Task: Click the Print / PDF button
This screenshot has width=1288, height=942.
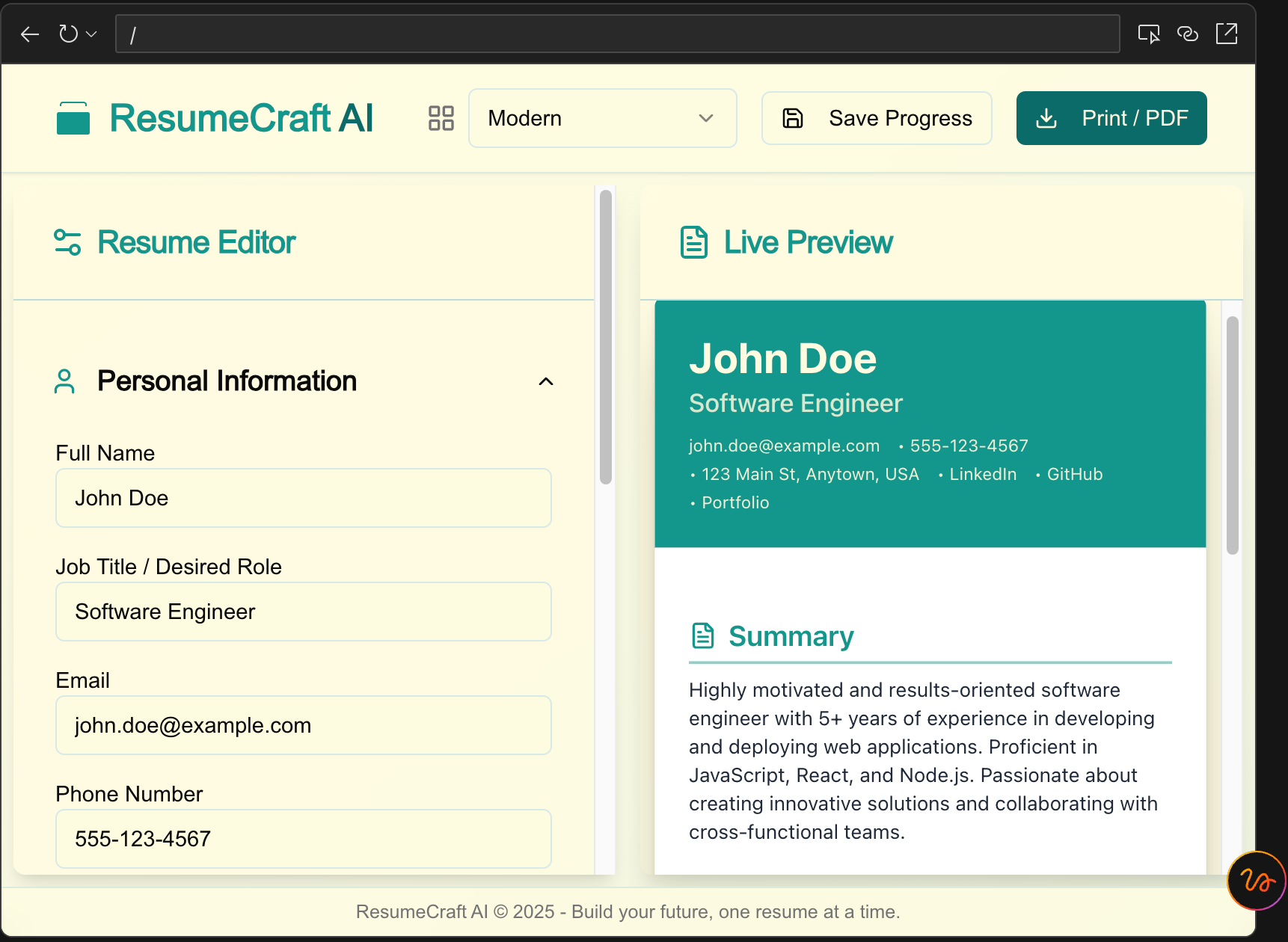Action: pyautogui.click(x=1111, y=118)
